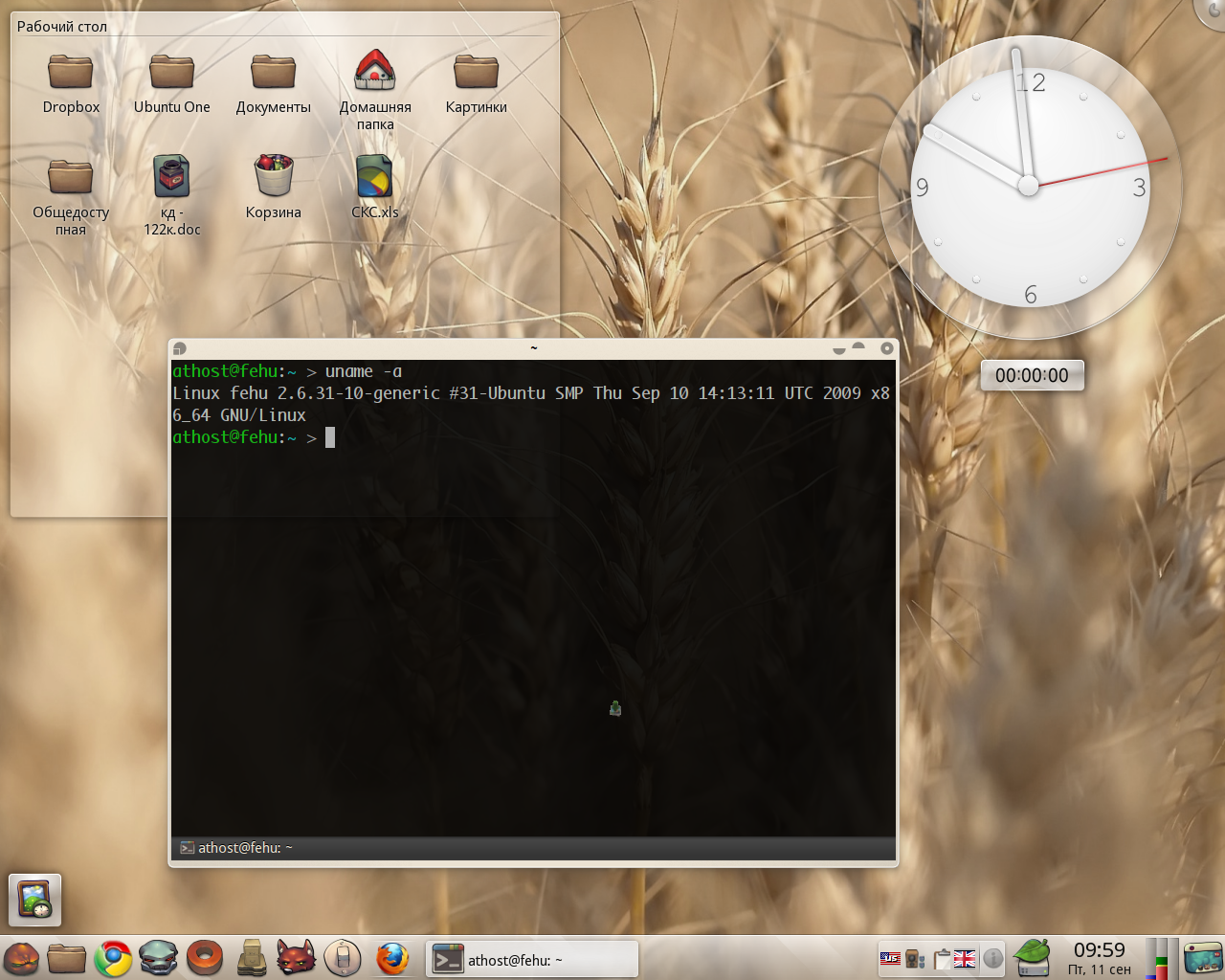Open the terminal window menu button
Image resolution: width=1225 pixels, height=980 pixels.
click(180, 349)
